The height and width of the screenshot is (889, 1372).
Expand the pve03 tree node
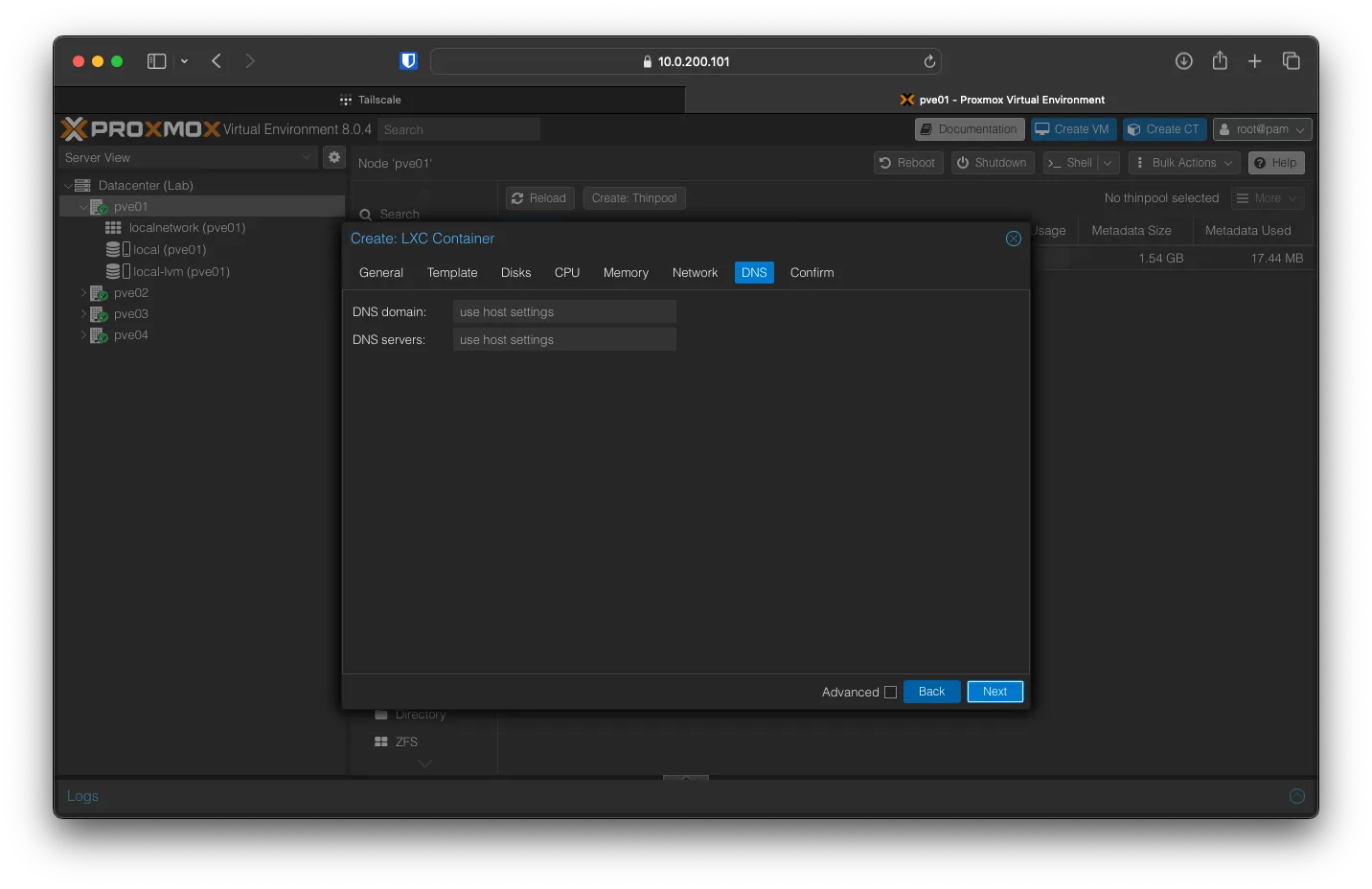(x=83, y=314)
